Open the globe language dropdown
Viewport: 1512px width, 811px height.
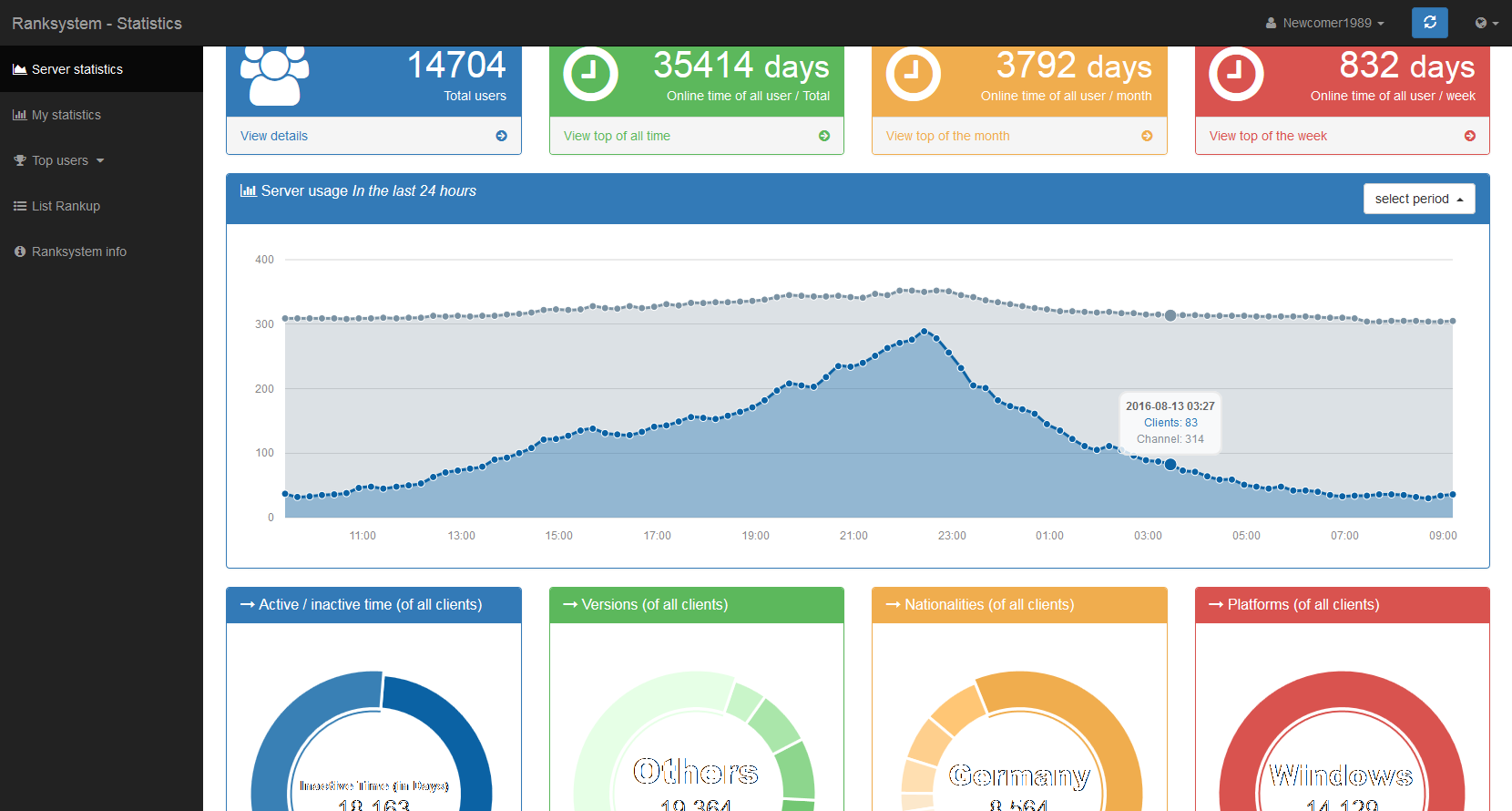1486,23
